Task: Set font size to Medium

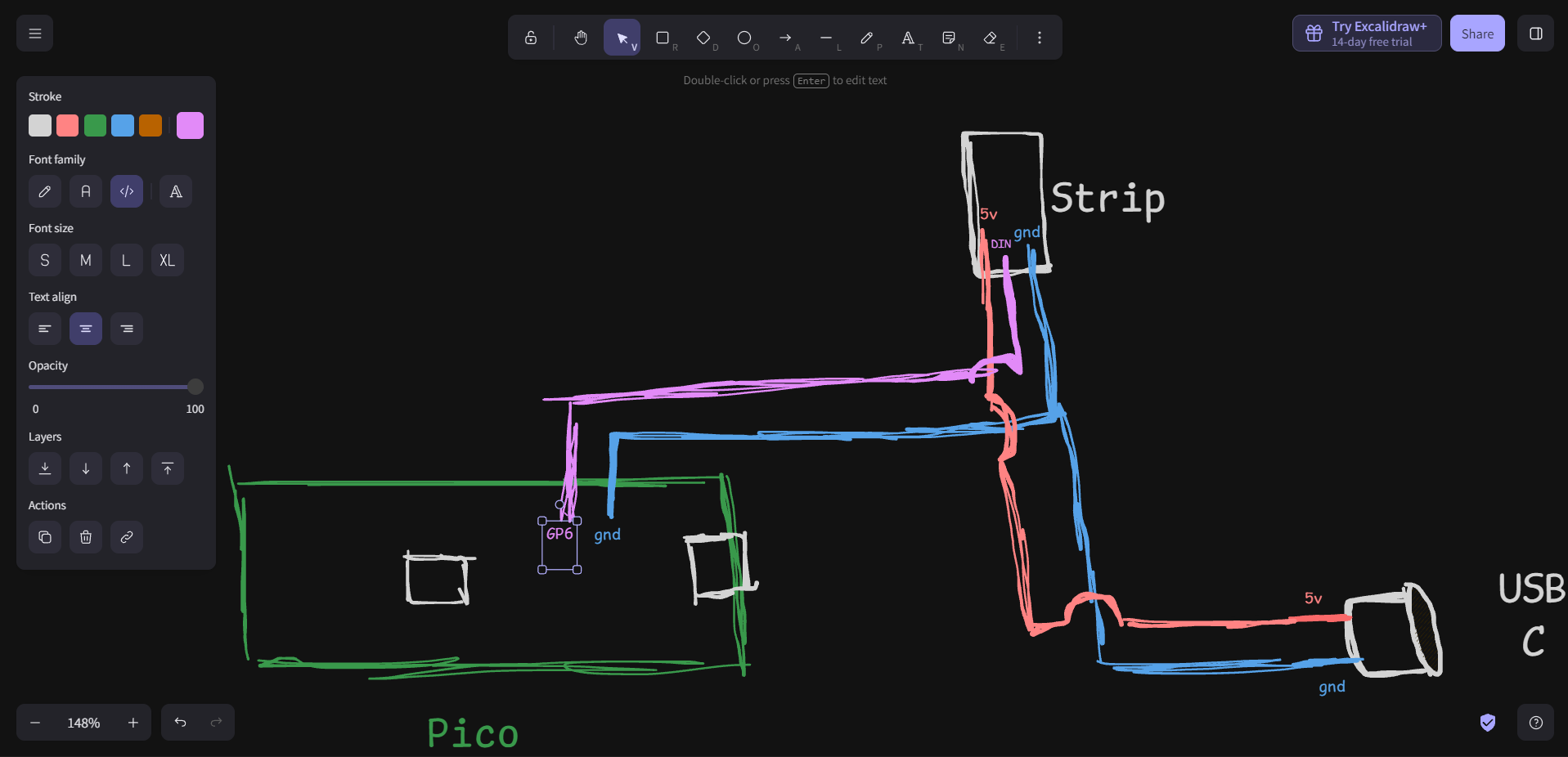Action: (x=86, y=260)
